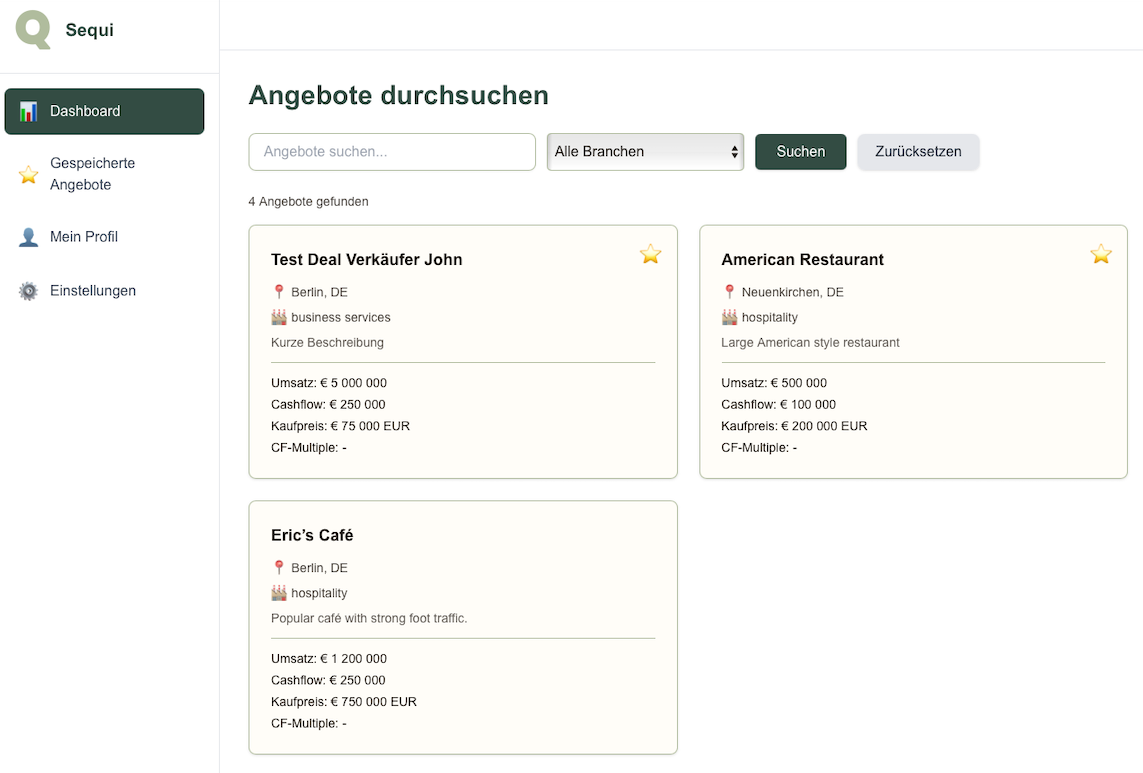Open the Eric's Café listing title
This screenshot has height=773, width=1143.
point(312,535)
